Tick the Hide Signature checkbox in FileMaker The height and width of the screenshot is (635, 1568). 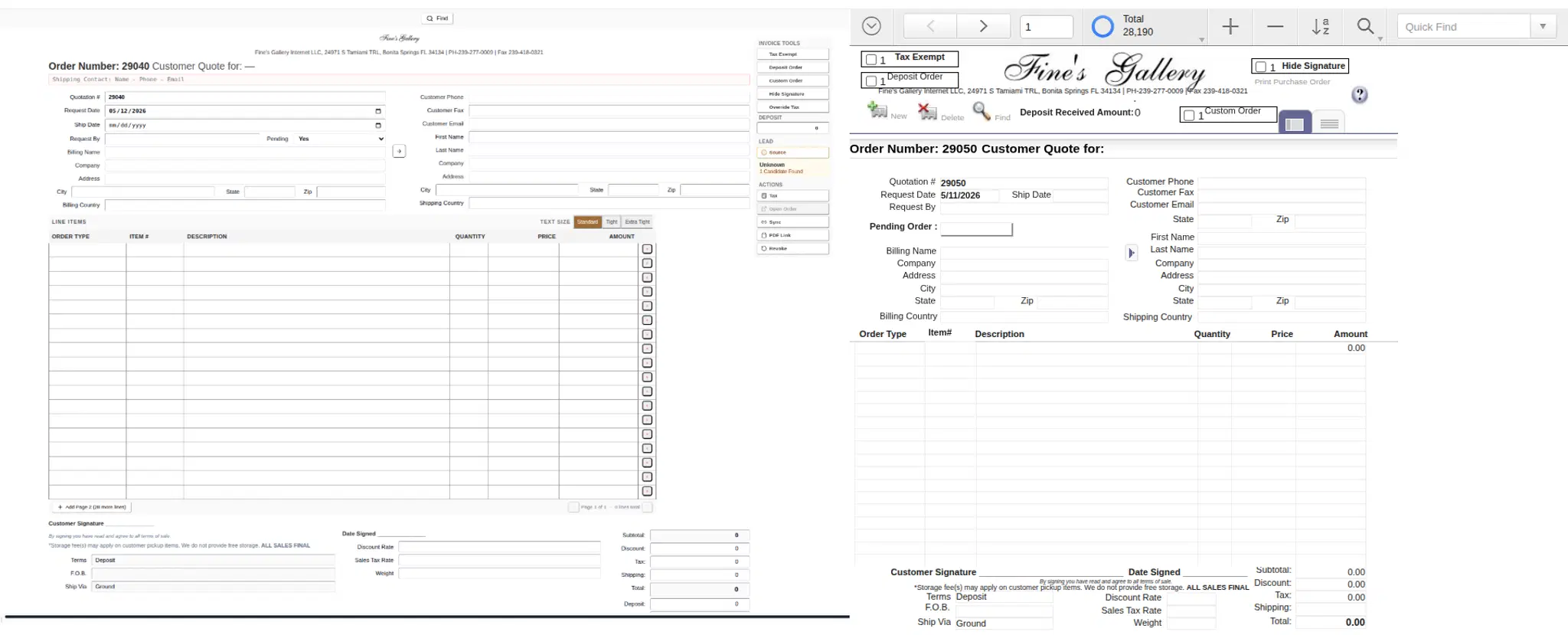point(1261,67)
